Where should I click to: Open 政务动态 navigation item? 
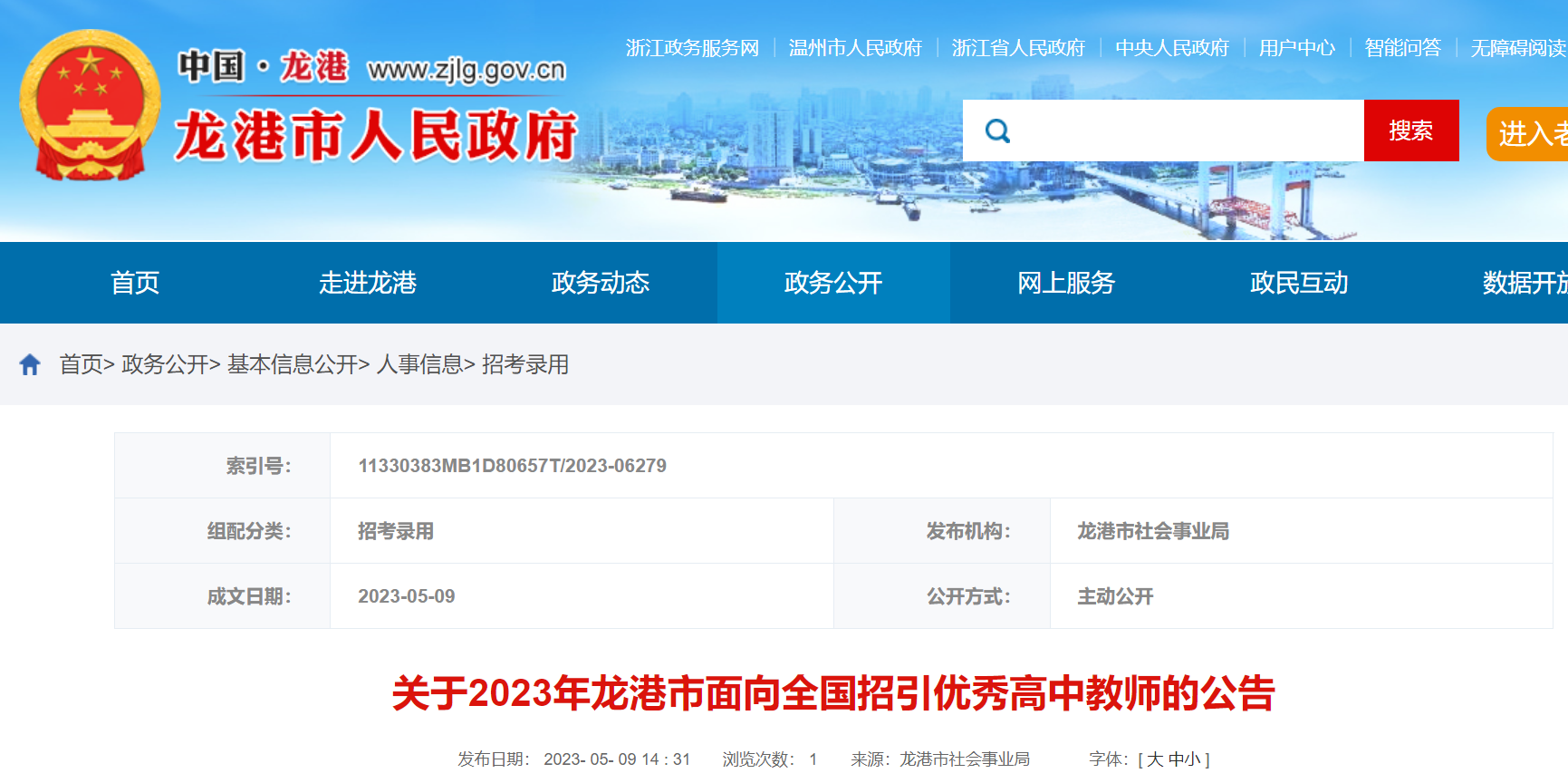pyautogui.click(x=601, y=283)
